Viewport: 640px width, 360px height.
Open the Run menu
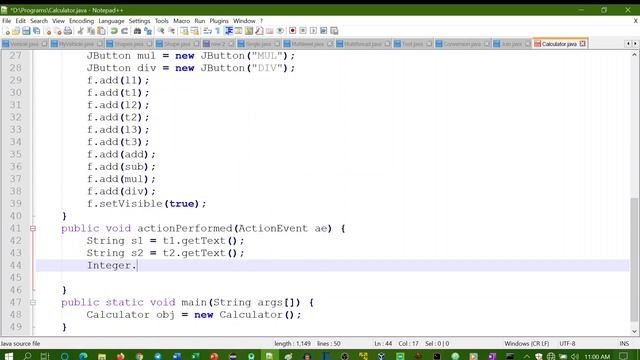pyautogui.click(x=200, y=21)
